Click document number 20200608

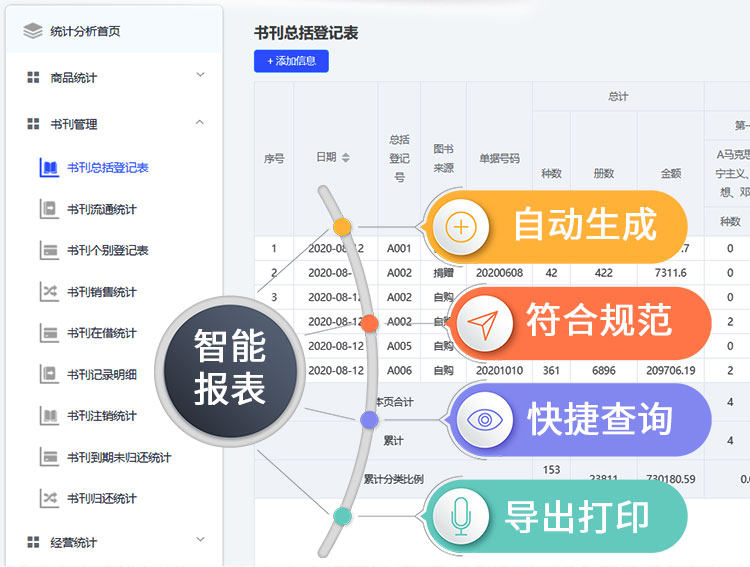(x=499, y=273)
